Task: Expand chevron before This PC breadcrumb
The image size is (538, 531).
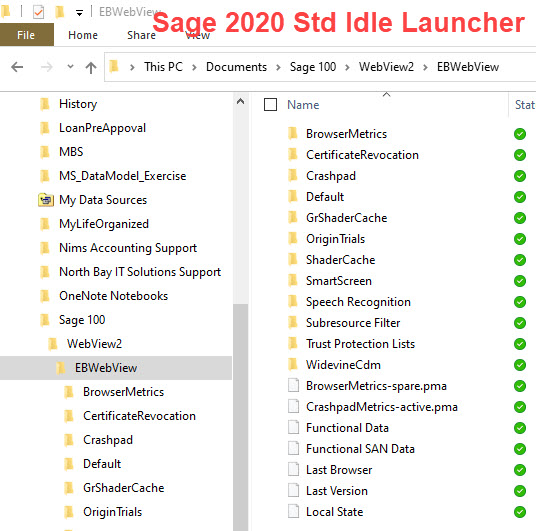Action: pyautogui.click(x=132, y=67)
